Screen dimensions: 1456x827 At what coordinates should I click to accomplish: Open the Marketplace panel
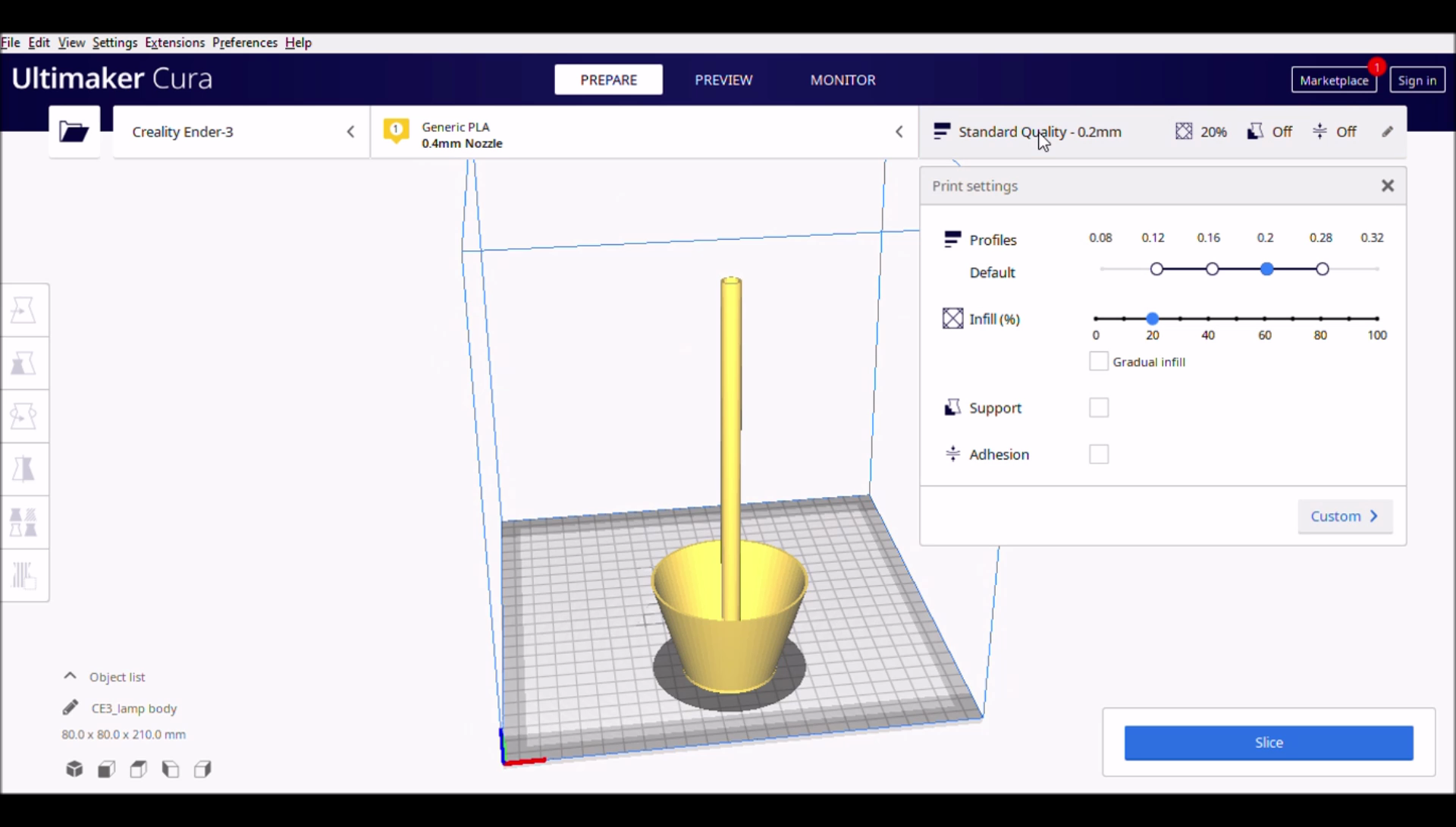(1334, 80)
